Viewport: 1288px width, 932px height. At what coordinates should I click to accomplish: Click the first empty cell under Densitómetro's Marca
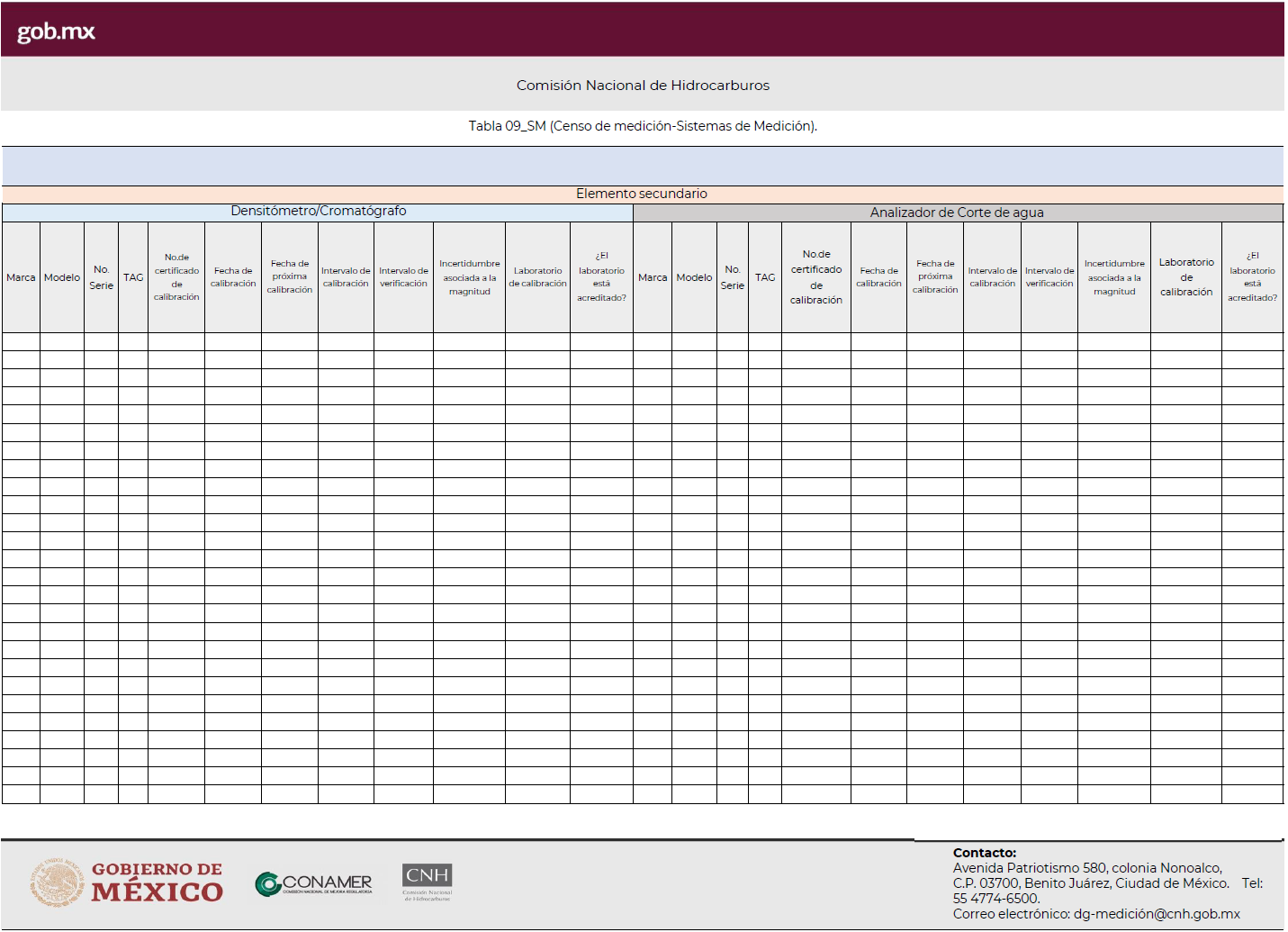(21, 341)
